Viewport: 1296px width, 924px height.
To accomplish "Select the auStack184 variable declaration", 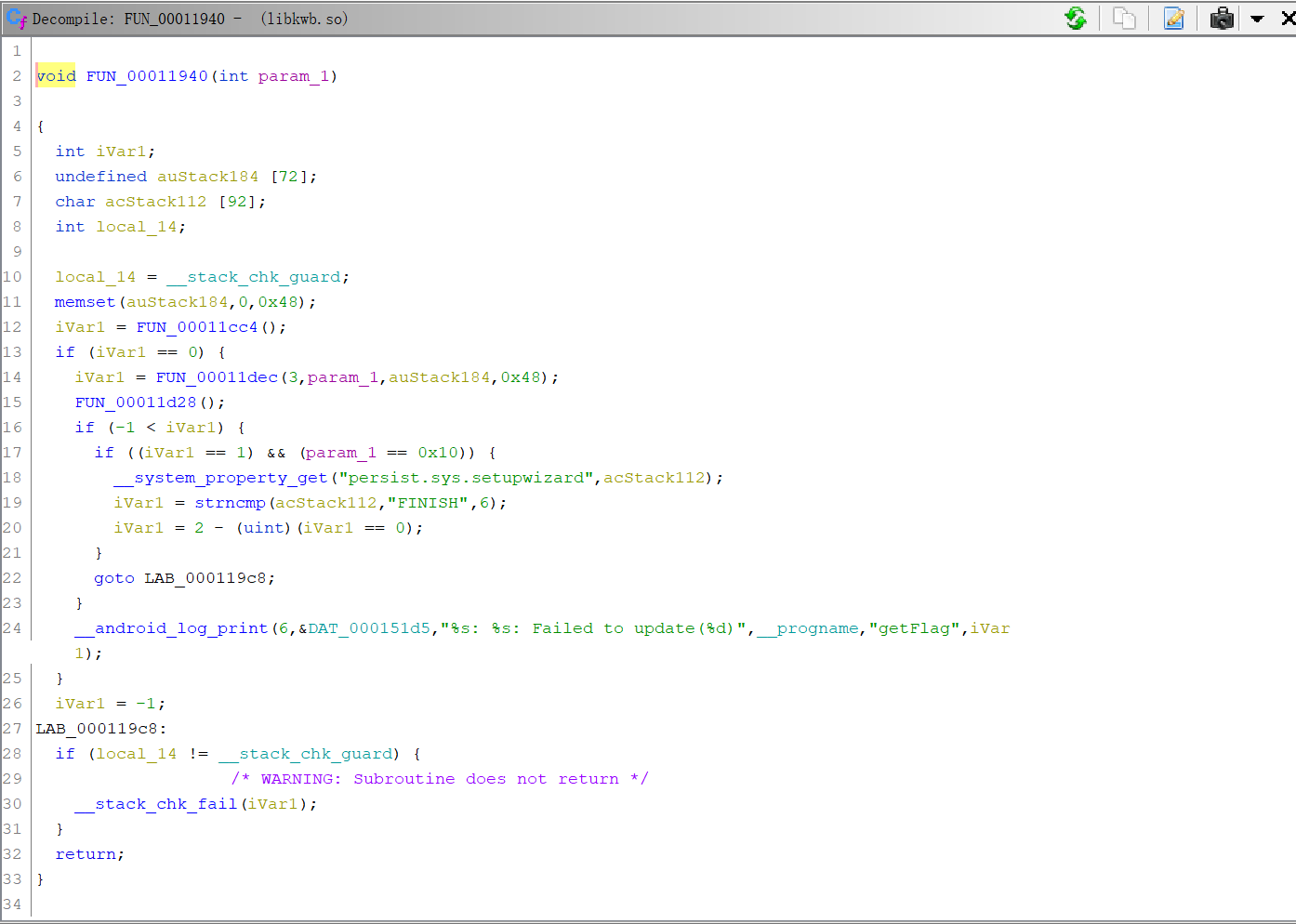I will point(207,177).
